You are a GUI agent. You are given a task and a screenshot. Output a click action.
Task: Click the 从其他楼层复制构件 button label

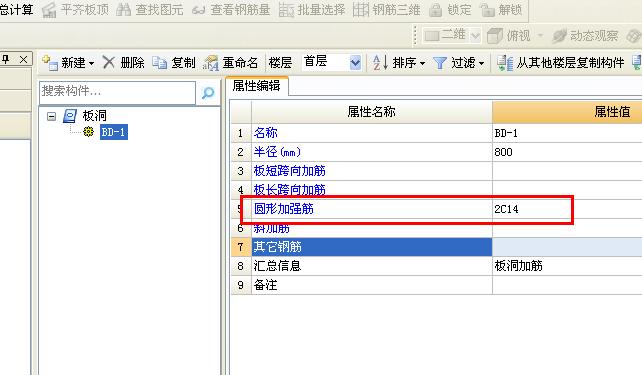pyautogui.click(x=570, y=63)
